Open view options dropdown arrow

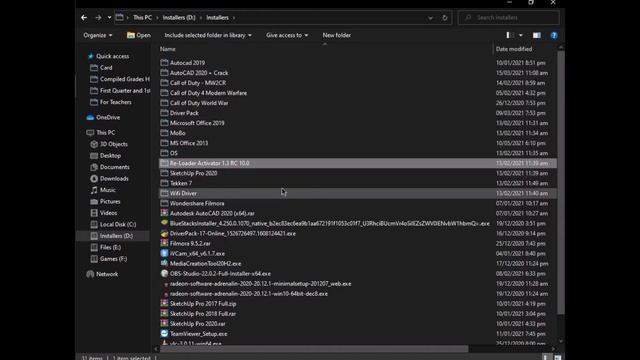[x=521, y=36]
